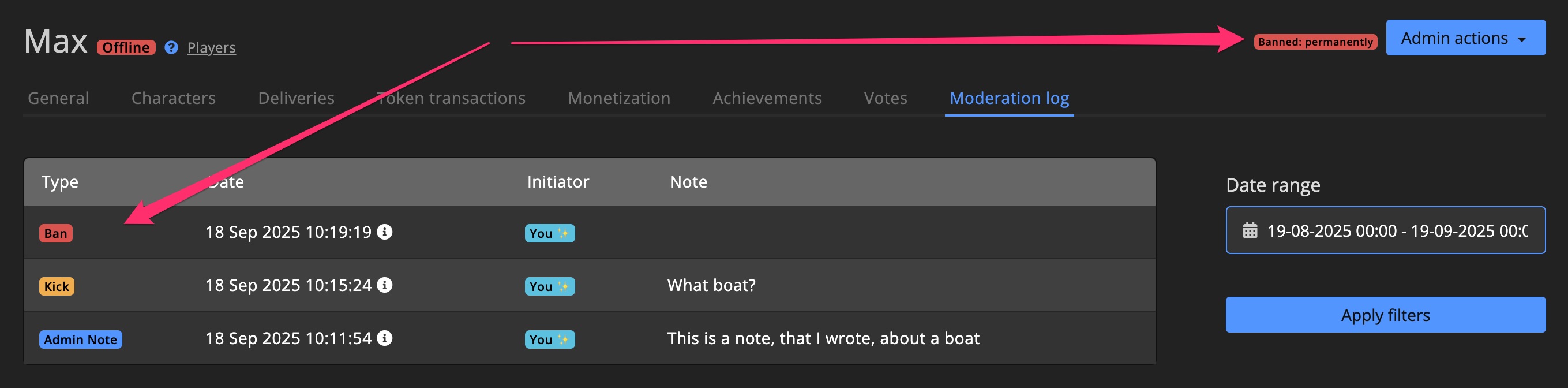Go to the Deliveries tab
This screenshot has width=1568, height=388.
pyautogui.click(x=296, y=98)
